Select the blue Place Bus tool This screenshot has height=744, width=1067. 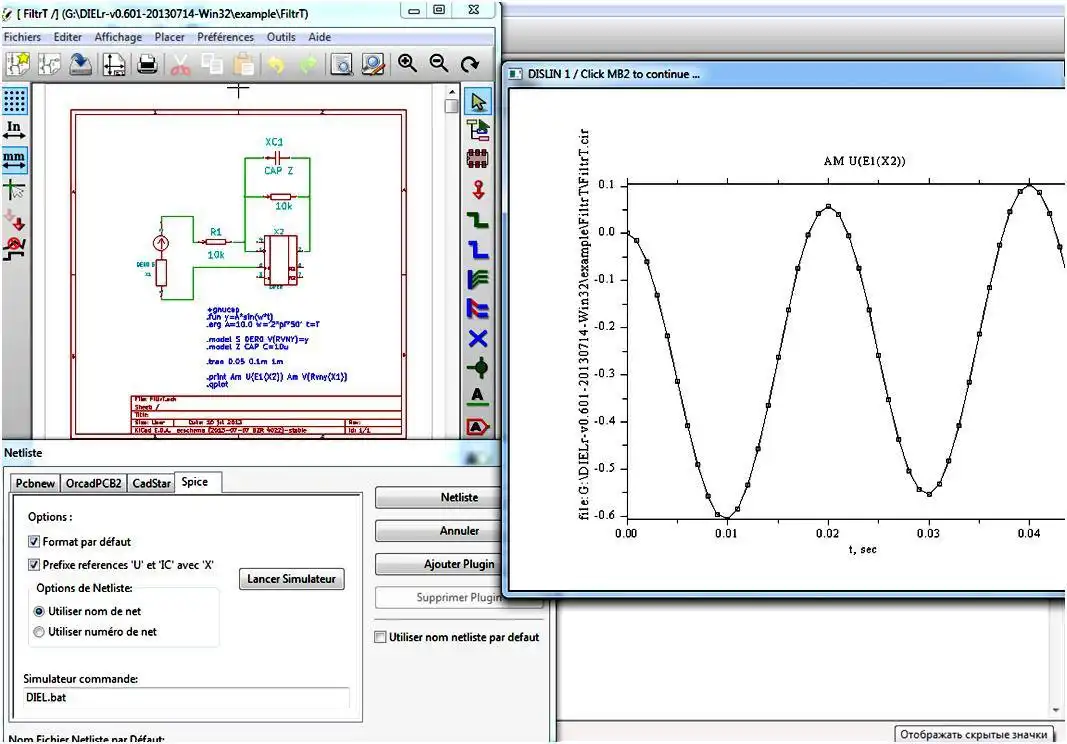pyautogui.click(x=478, y=250)
